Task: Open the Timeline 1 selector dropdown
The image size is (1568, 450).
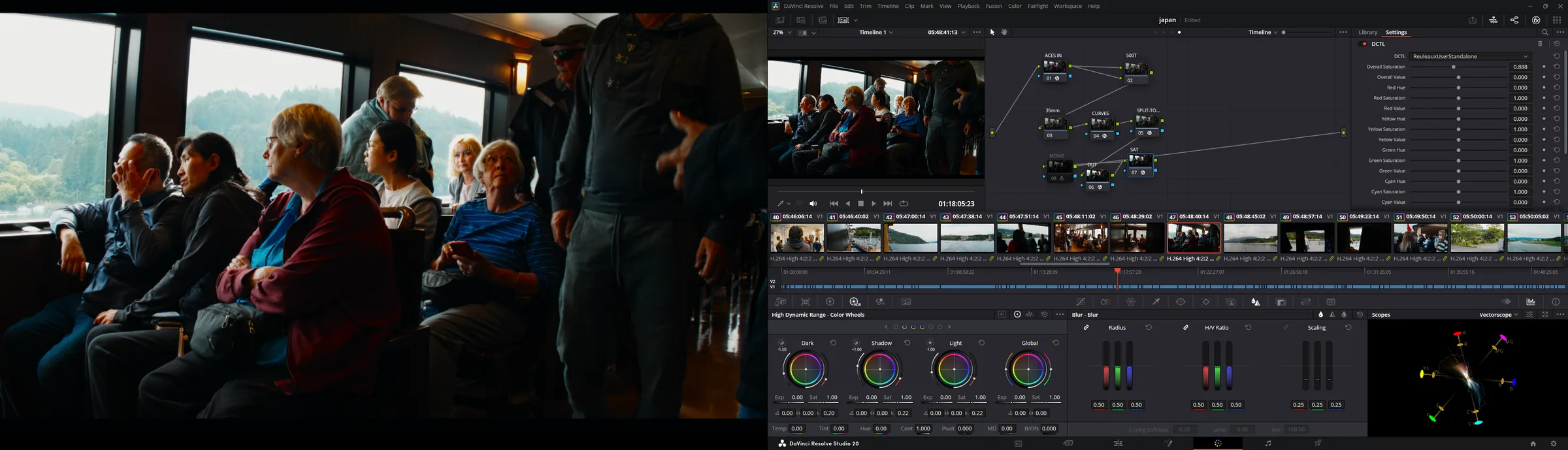Action: coord(876,32)
